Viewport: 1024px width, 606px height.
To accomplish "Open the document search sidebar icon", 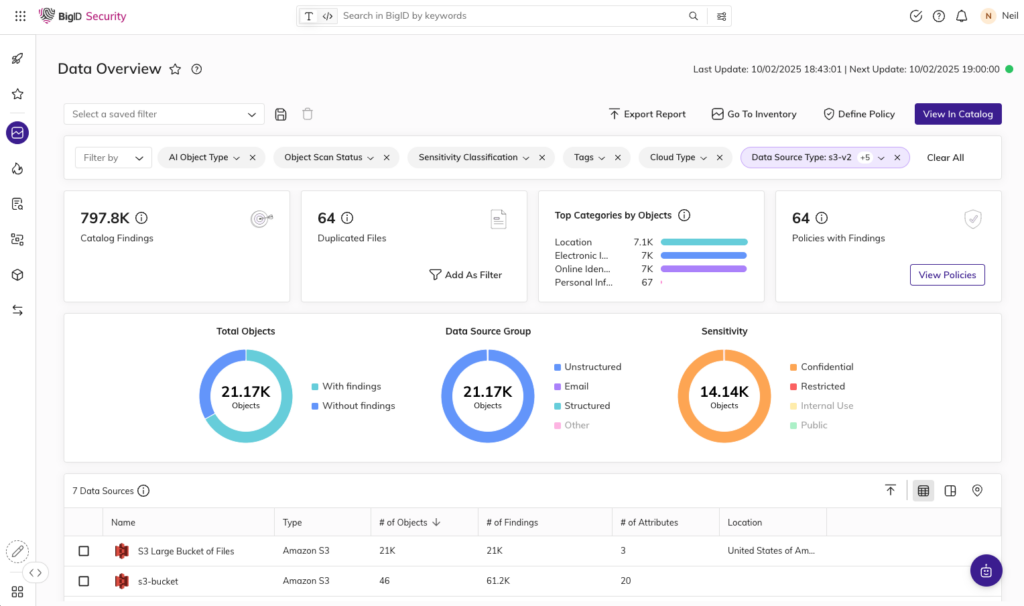I will (x=18, y=204).
